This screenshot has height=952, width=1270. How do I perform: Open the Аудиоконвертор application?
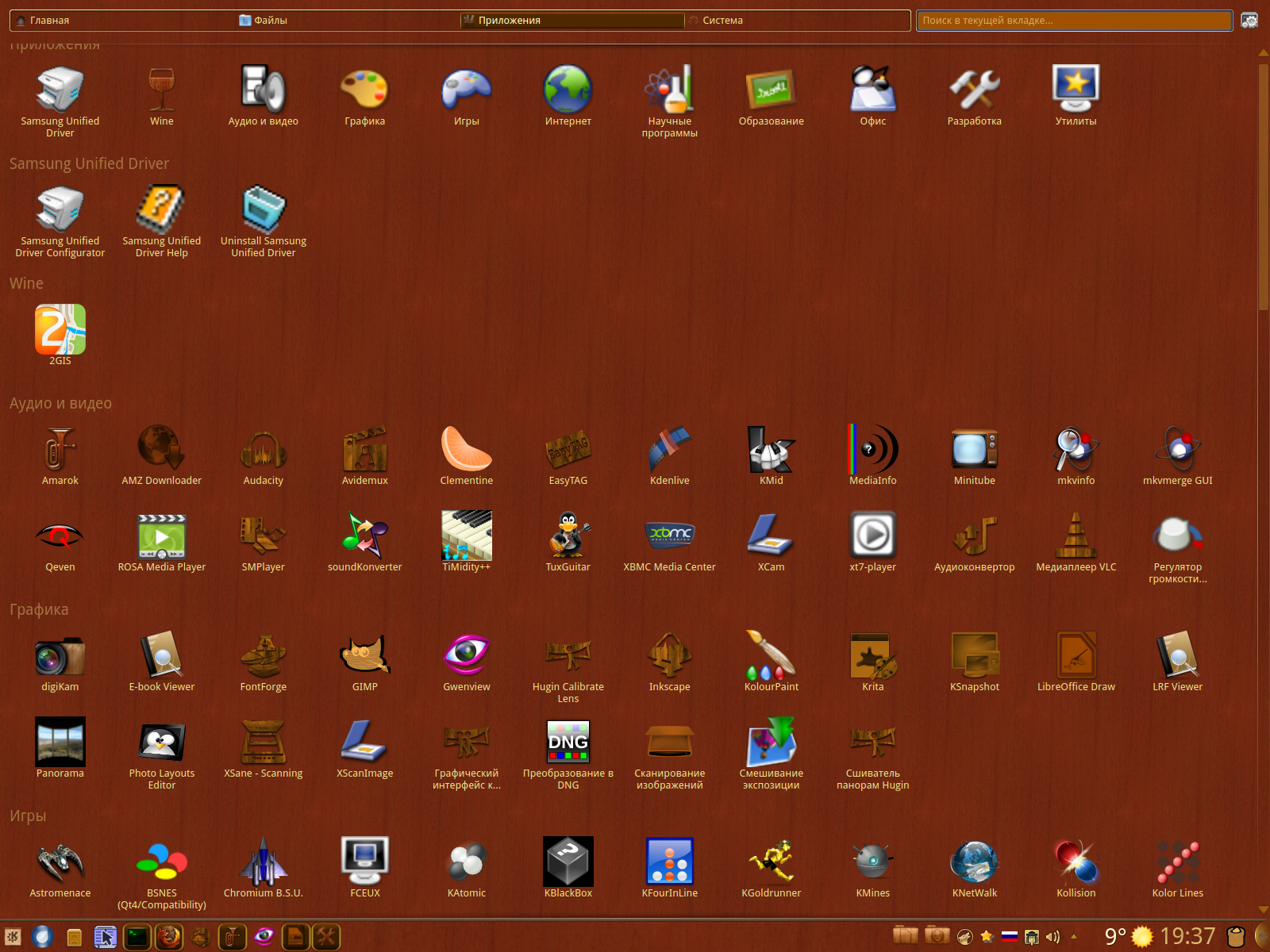coord(975,543)
